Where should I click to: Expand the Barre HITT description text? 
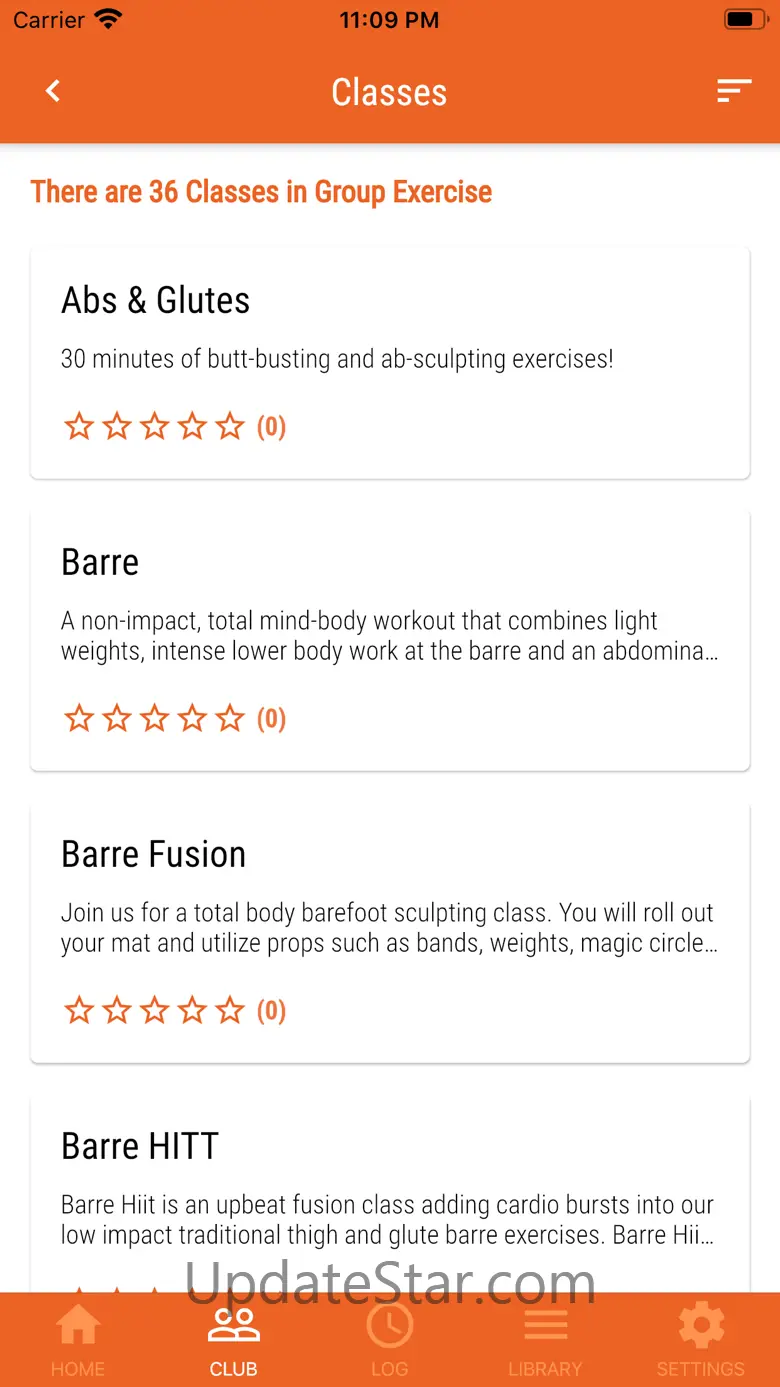389,1220
